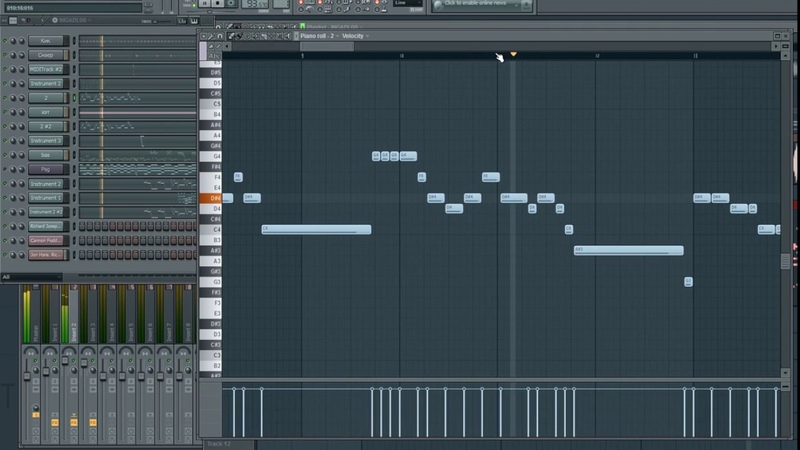Unmute the Psg channel LED
The width and height of the screenshot is (800, 450).
(x=5, y=169)
